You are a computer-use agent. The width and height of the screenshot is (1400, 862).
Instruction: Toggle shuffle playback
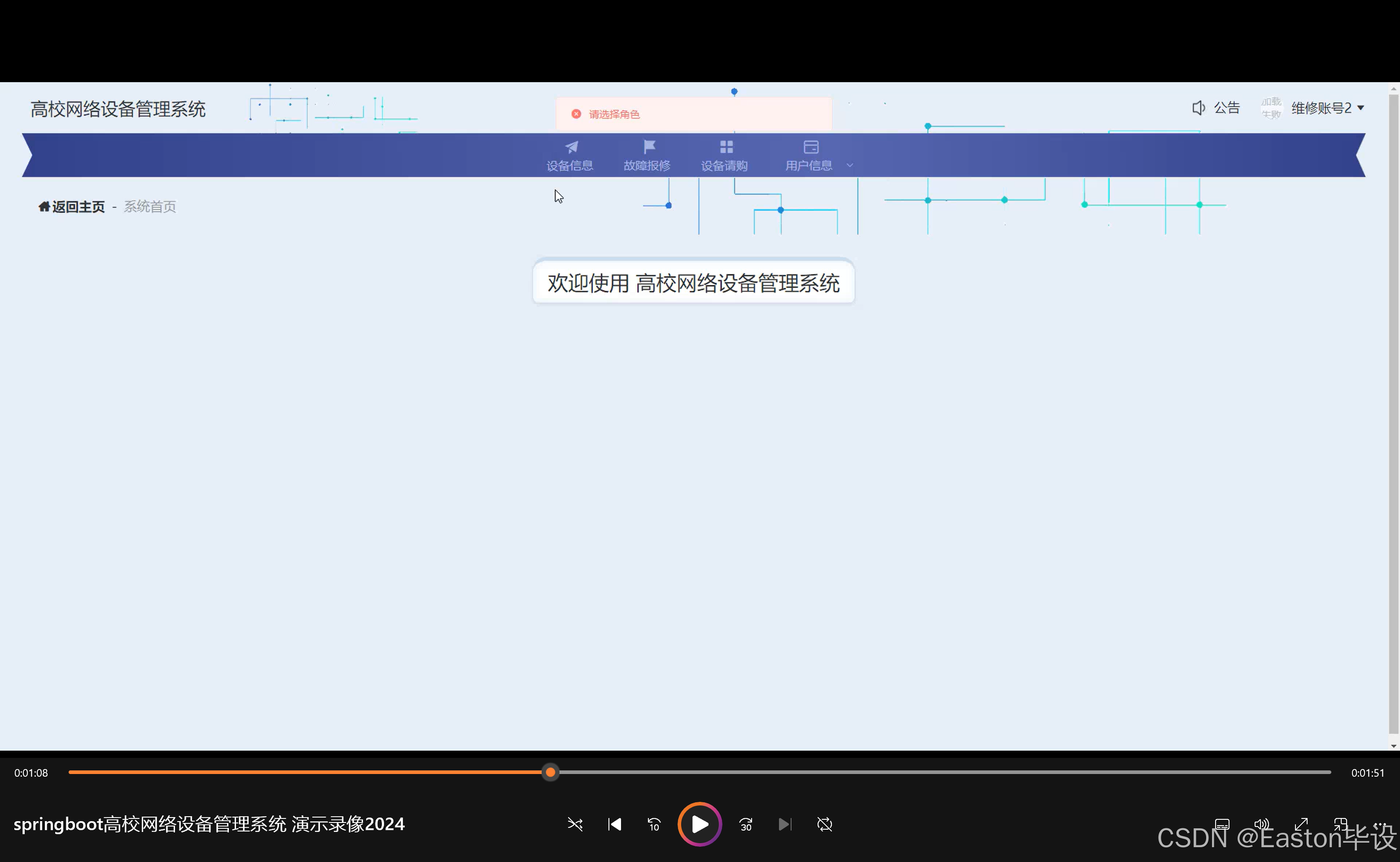coord(575,824)
